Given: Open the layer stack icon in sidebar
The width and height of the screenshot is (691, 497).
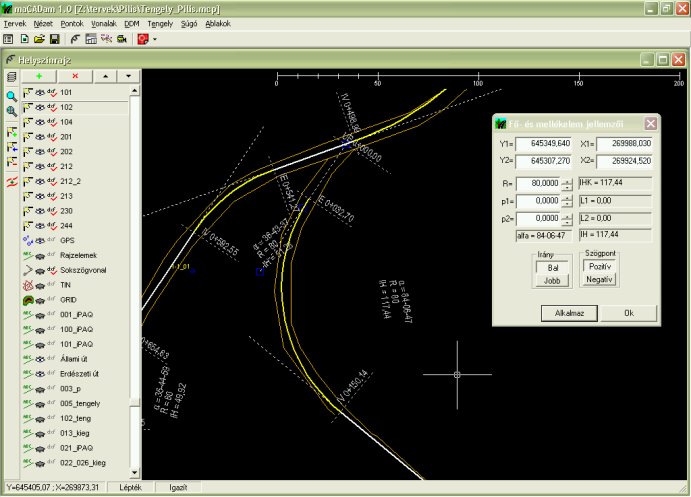Looking at the screenshot, I should click(x=11, y=77).
